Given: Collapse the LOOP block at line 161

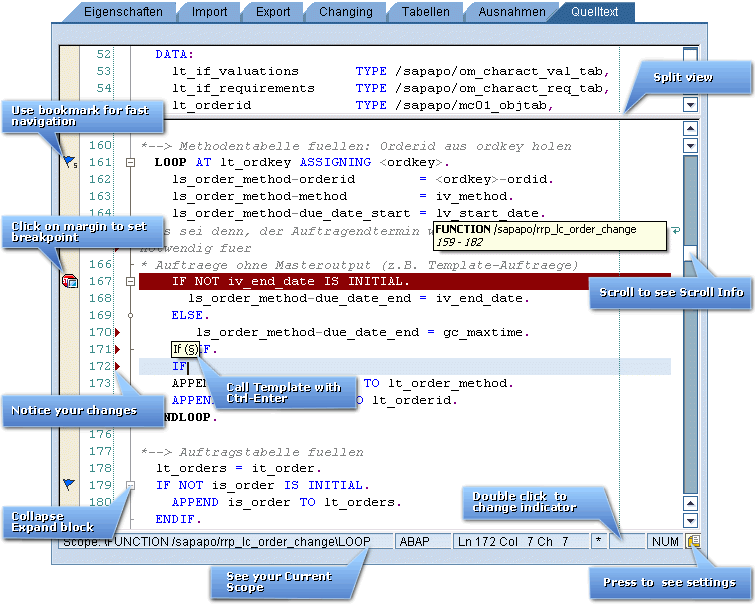Looking at the screenshot, I should coord(130,162).
